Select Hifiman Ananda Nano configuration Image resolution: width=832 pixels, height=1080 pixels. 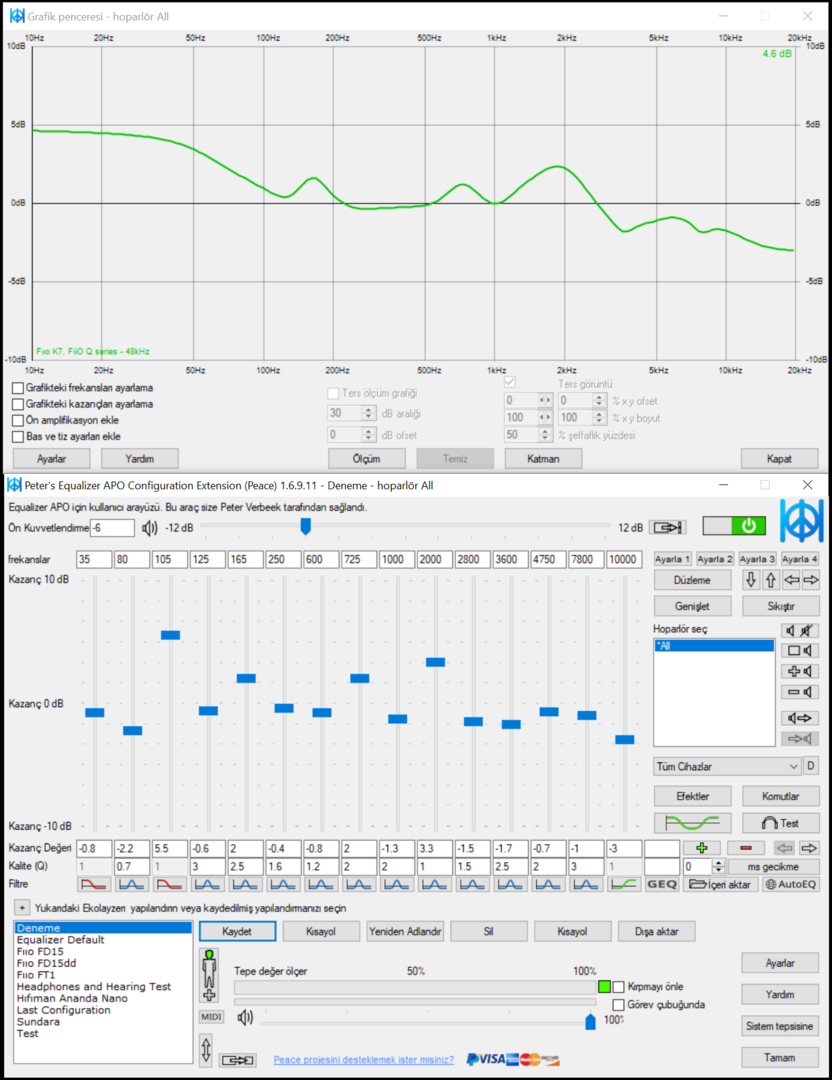[x=72, y=998]
